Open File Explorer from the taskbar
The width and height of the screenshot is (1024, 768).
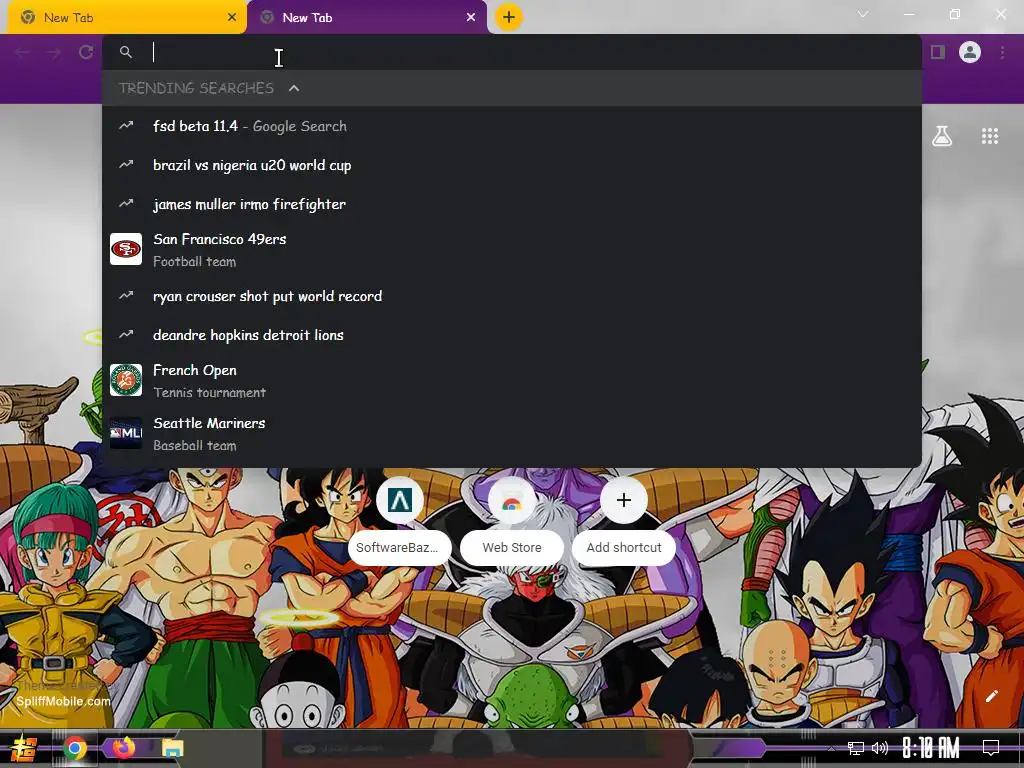click(172, 748)
